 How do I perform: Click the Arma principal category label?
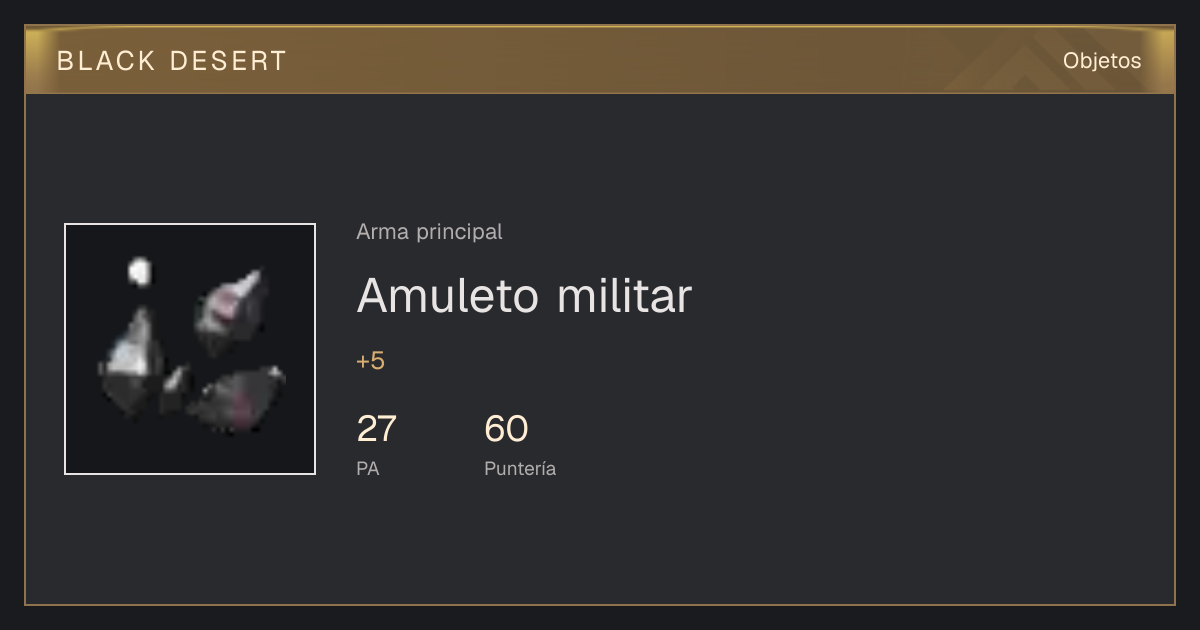[429, 232]
